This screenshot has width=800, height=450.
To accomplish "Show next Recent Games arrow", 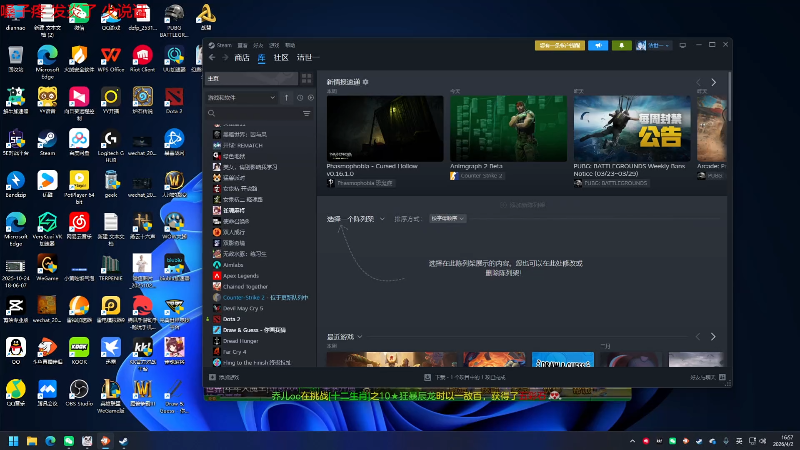I will pos(713,337).
